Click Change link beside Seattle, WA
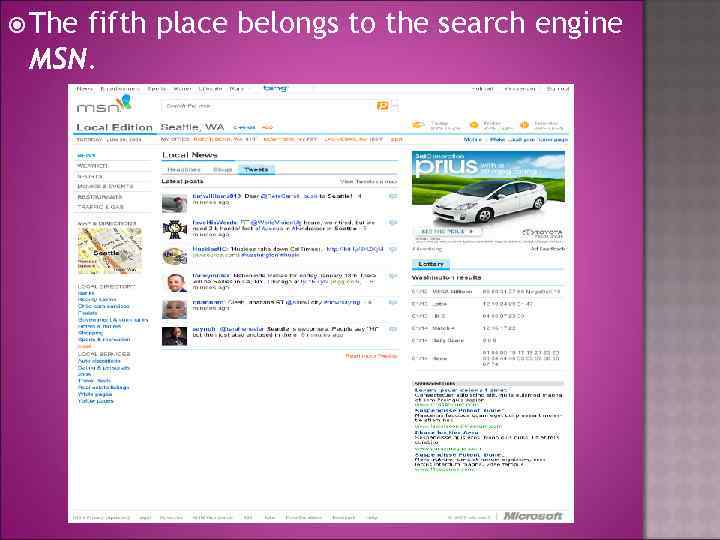Image resolution: width=720 pixels, height=540 pixels. [x=244, y=127]
